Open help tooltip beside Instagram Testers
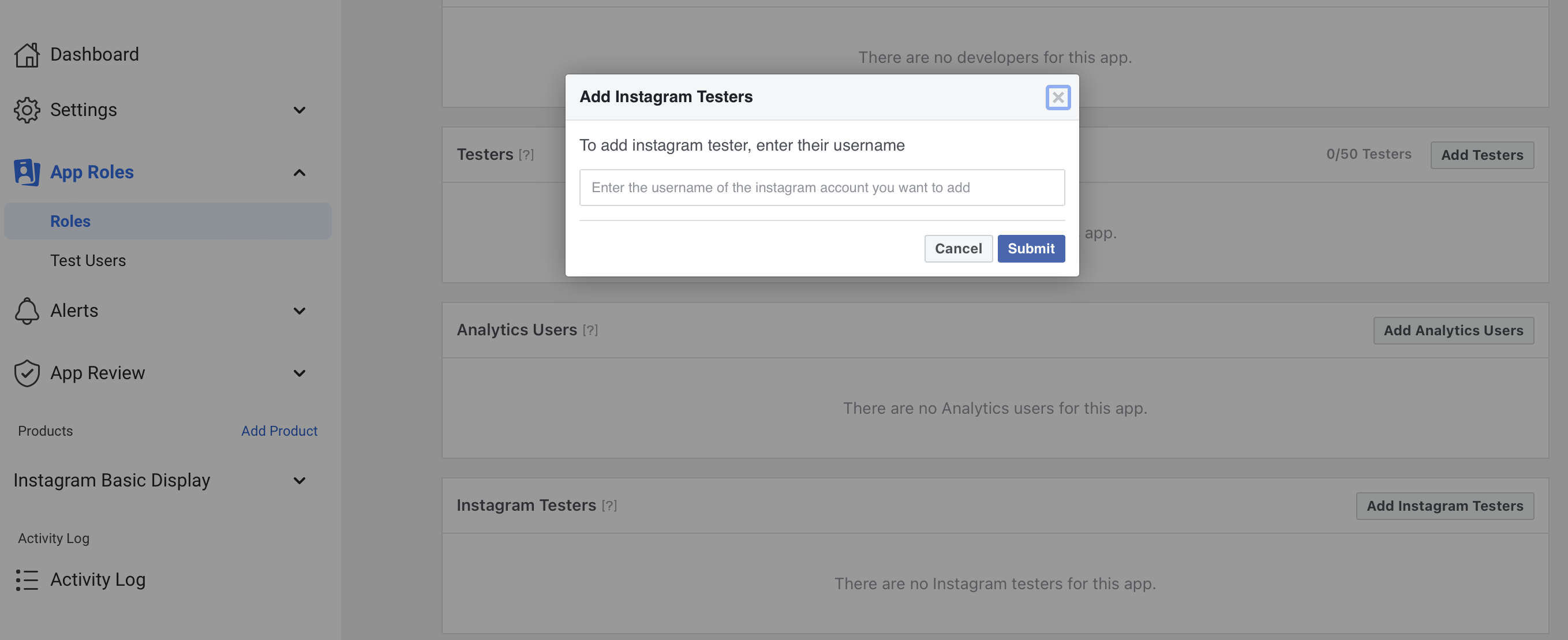 [609, 506]
